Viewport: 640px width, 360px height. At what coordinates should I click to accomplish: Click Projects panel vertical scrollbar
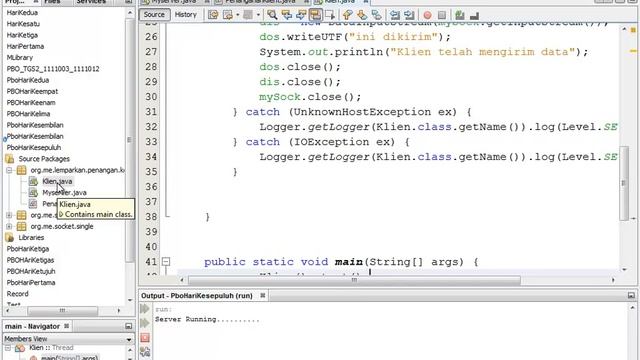tap(129, 140)
